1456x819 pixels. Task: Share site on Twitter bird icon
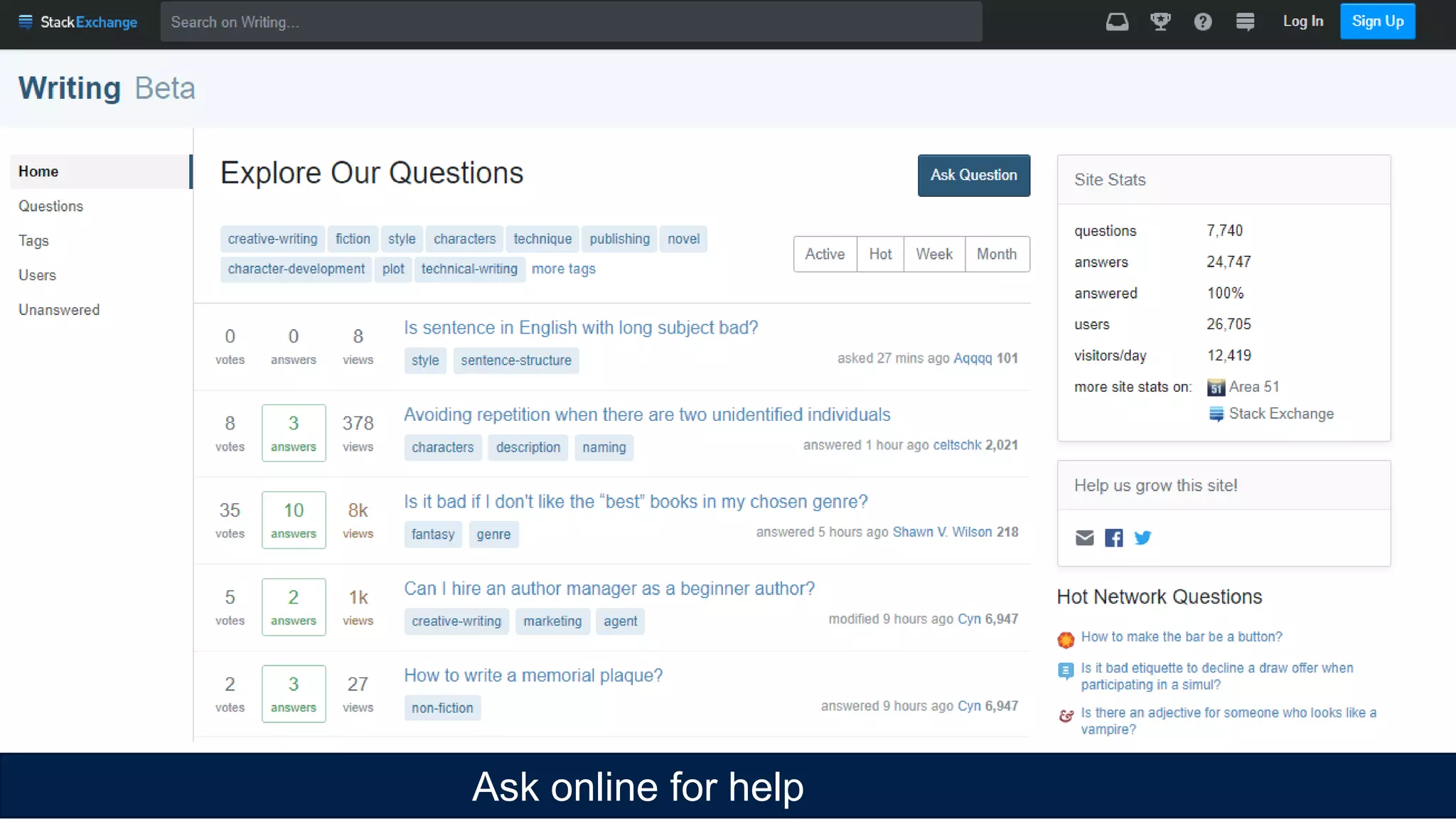pyautogui.click(x=1142, y=538)
